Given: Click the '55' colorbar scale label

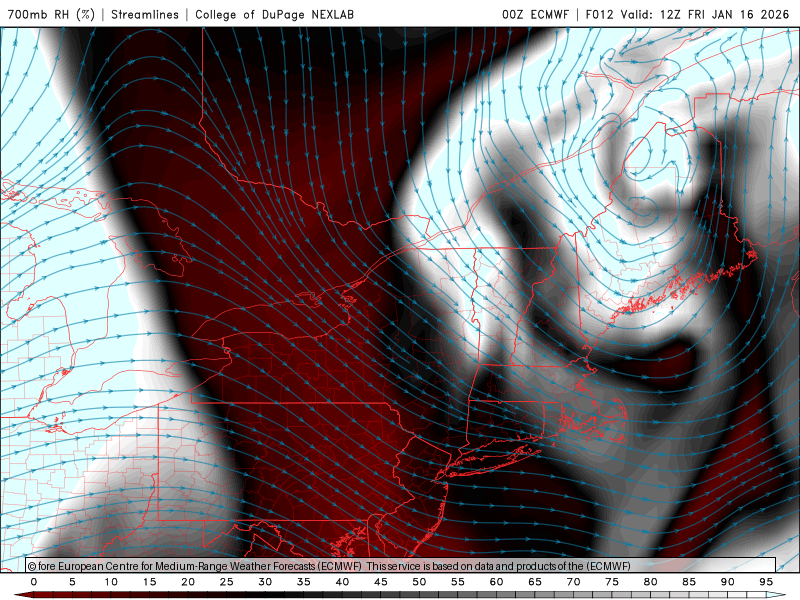Looking at the screenshot, I should (x=458, y=582).
